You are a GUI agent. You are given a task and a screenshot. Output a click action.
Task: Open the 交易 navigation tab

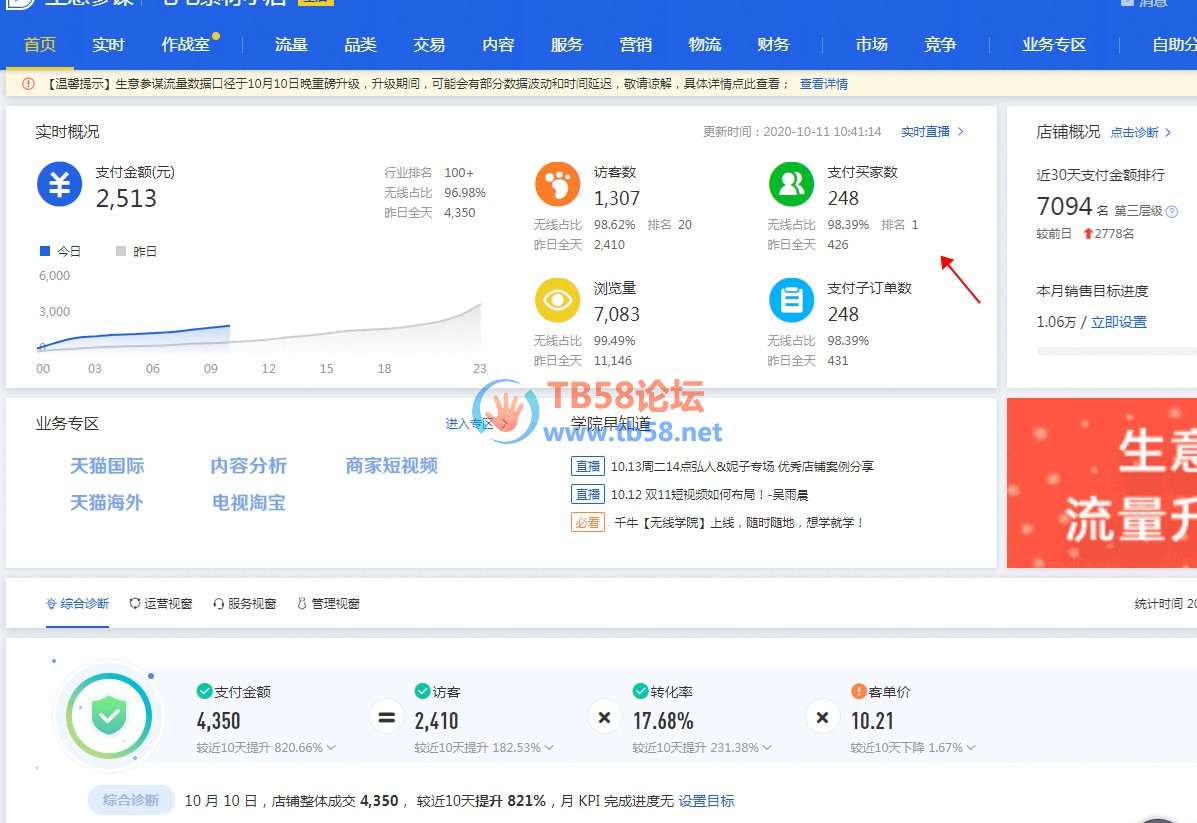[x=429, y=44]
